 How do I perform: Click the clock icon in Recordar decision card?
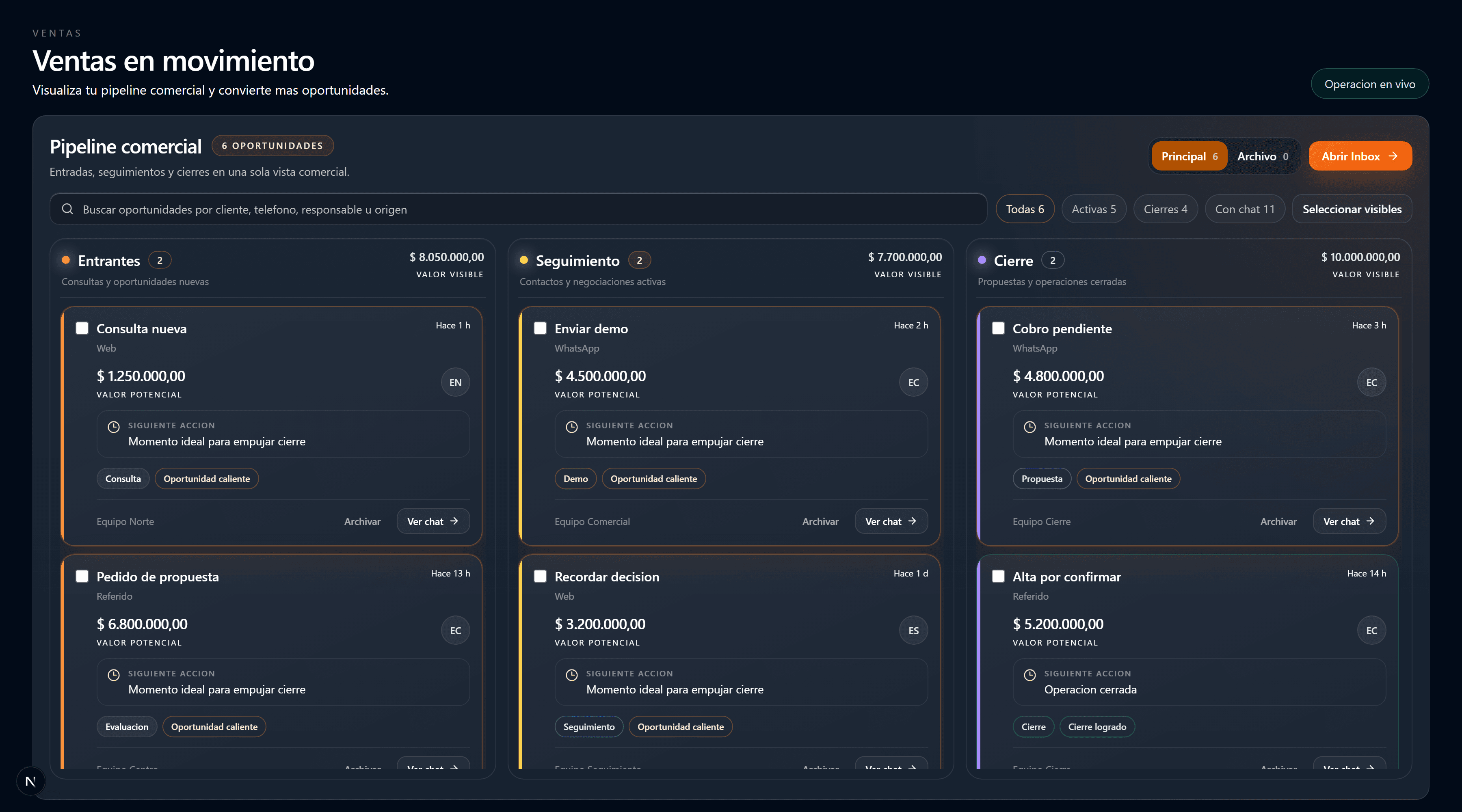point(571,675)
